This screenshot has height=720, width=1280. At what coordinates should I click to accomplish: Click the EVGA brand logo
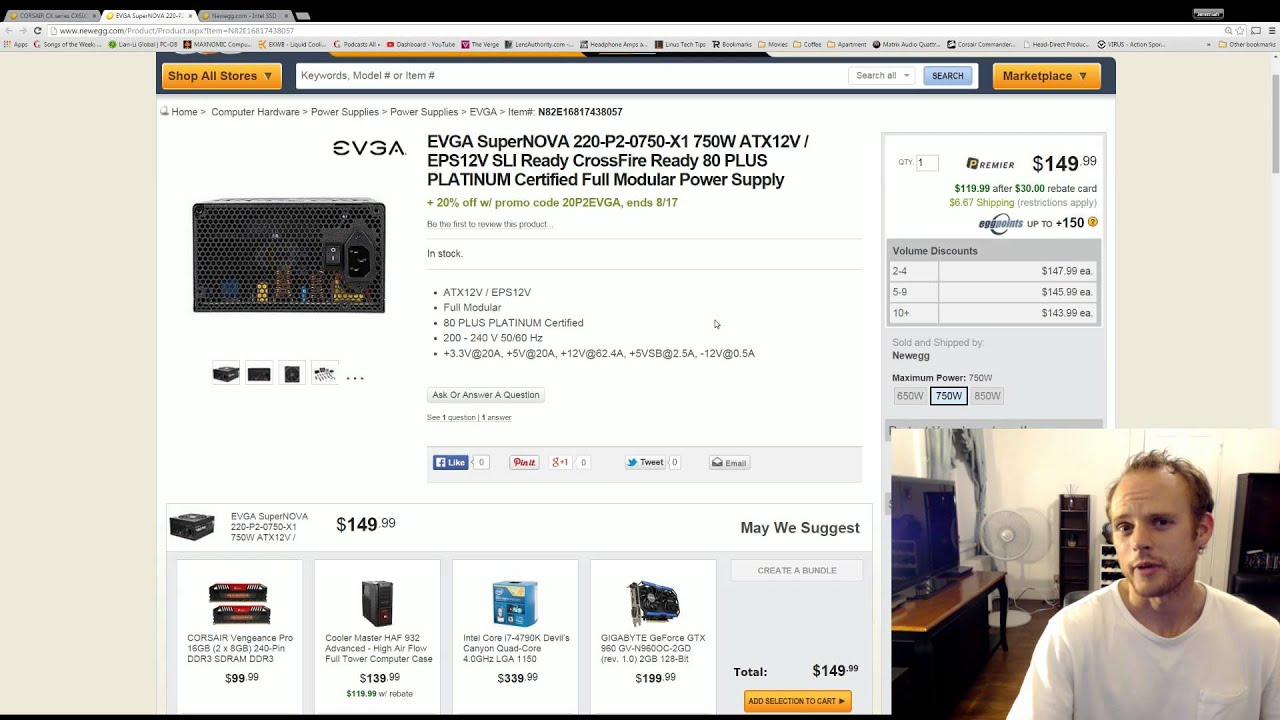[x=369, y=148]
